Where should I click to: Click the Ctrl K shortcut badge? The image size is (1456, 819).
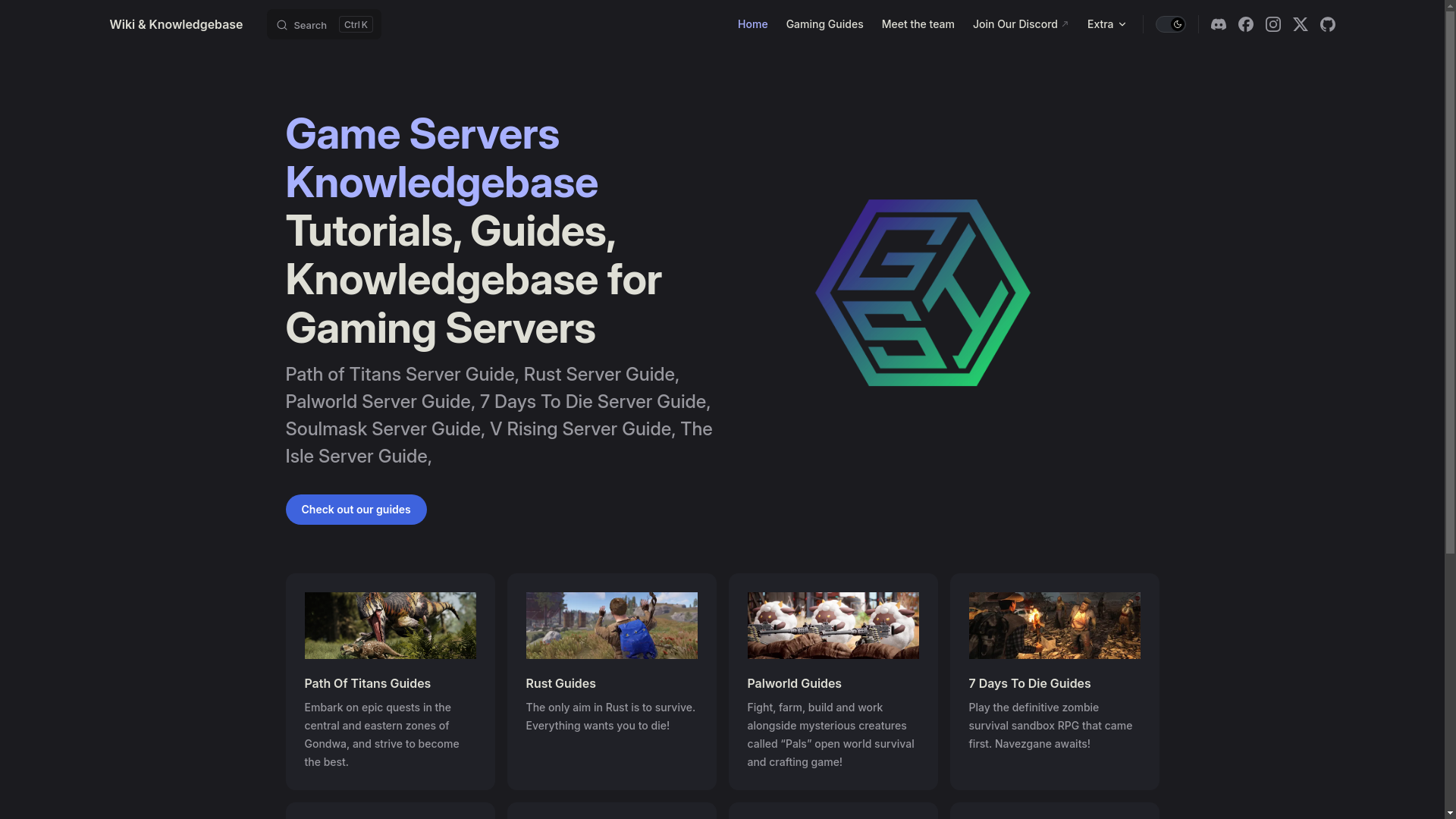356,25
